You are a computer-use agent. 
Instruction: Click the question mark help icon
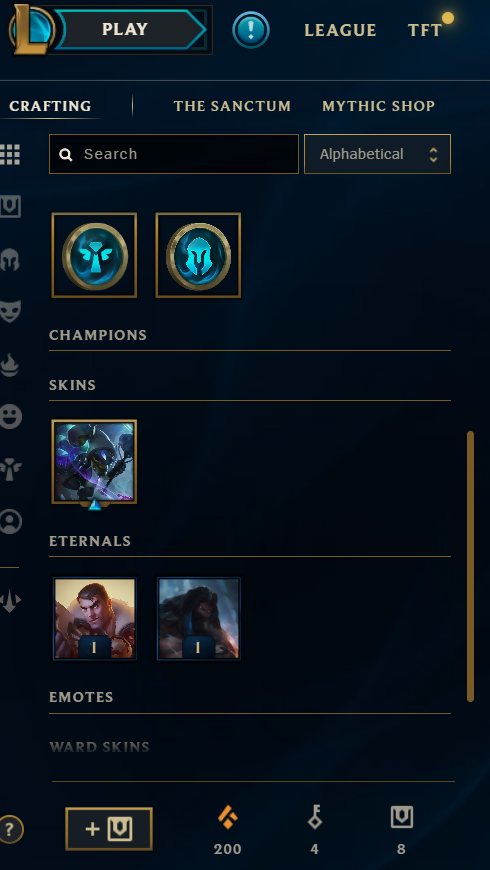(x=11, y=829)
